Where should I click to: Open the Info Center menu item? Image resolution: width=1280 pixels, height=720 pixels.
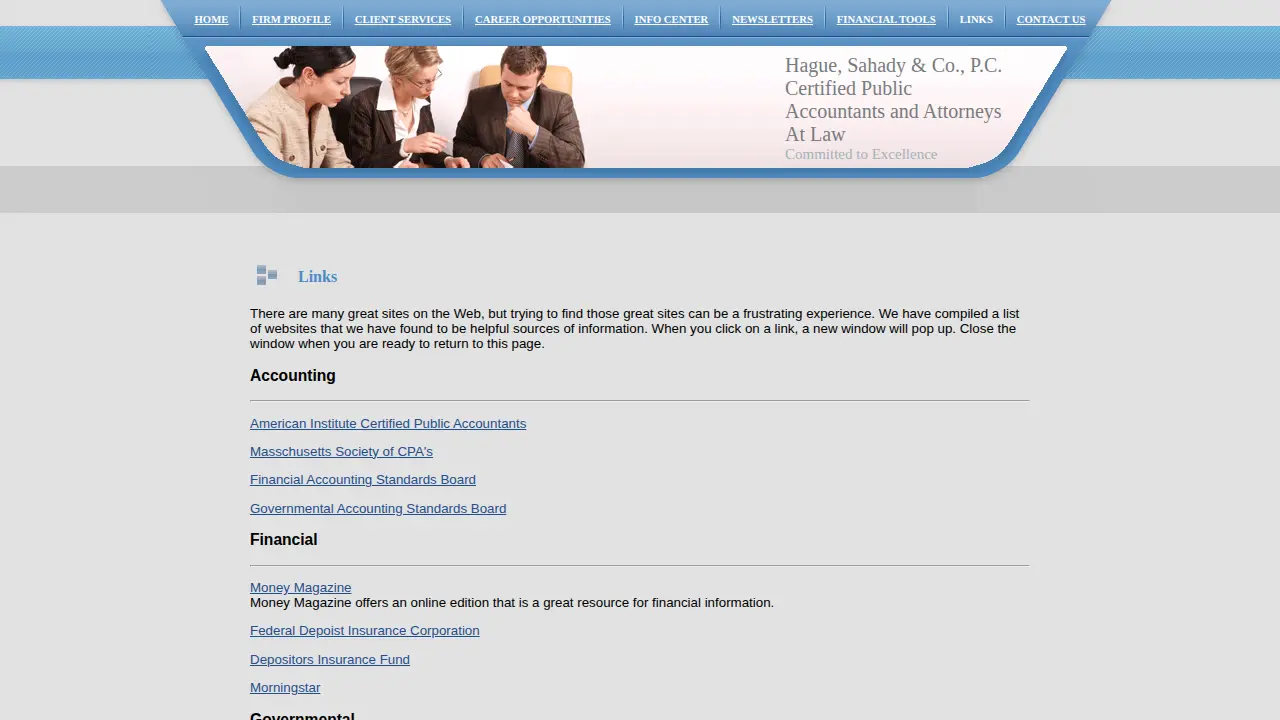671,19
